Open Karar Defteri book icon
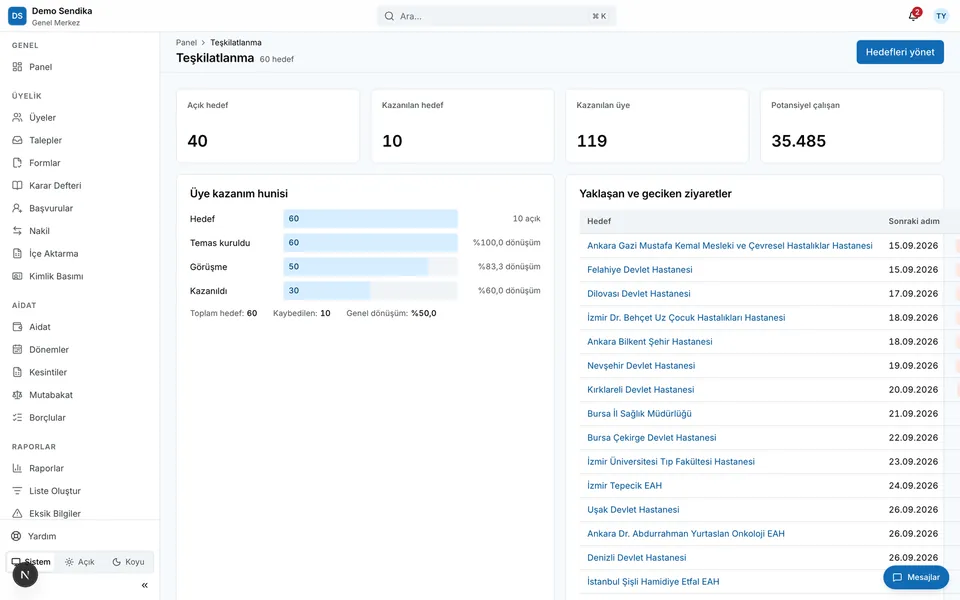The height and width of the screenshot is (600, 960). [17, 185]
